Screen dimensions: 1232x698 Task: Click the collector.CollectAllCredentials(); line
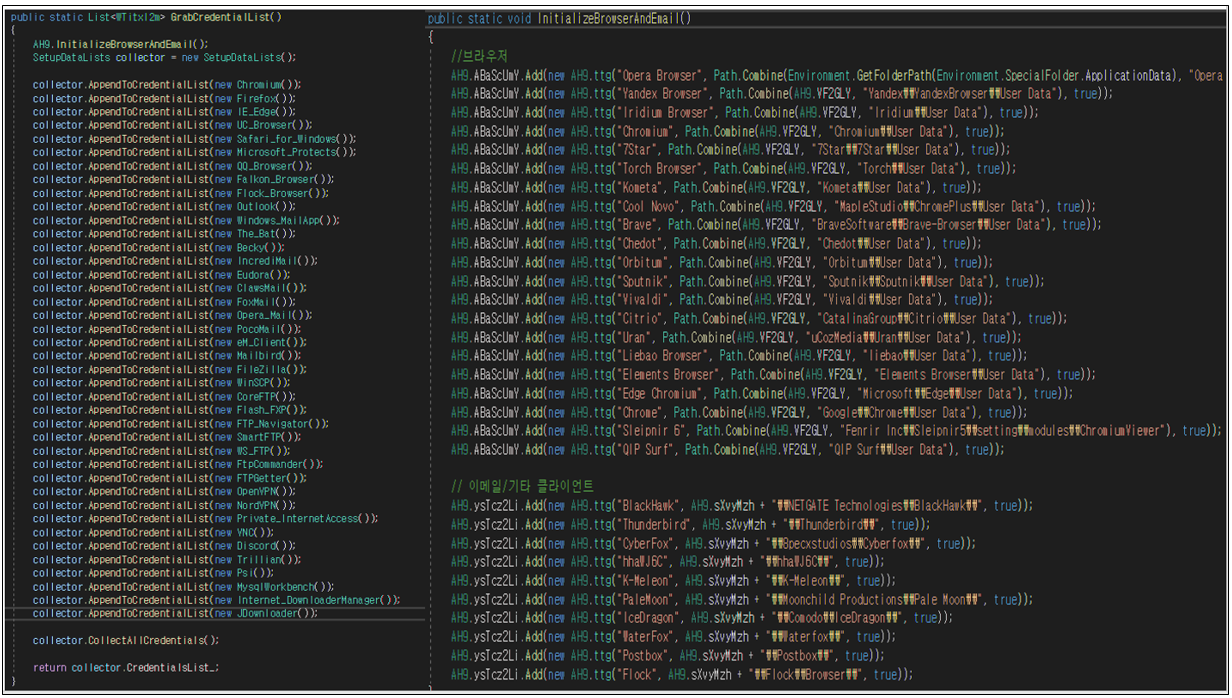tap(126, 640)
